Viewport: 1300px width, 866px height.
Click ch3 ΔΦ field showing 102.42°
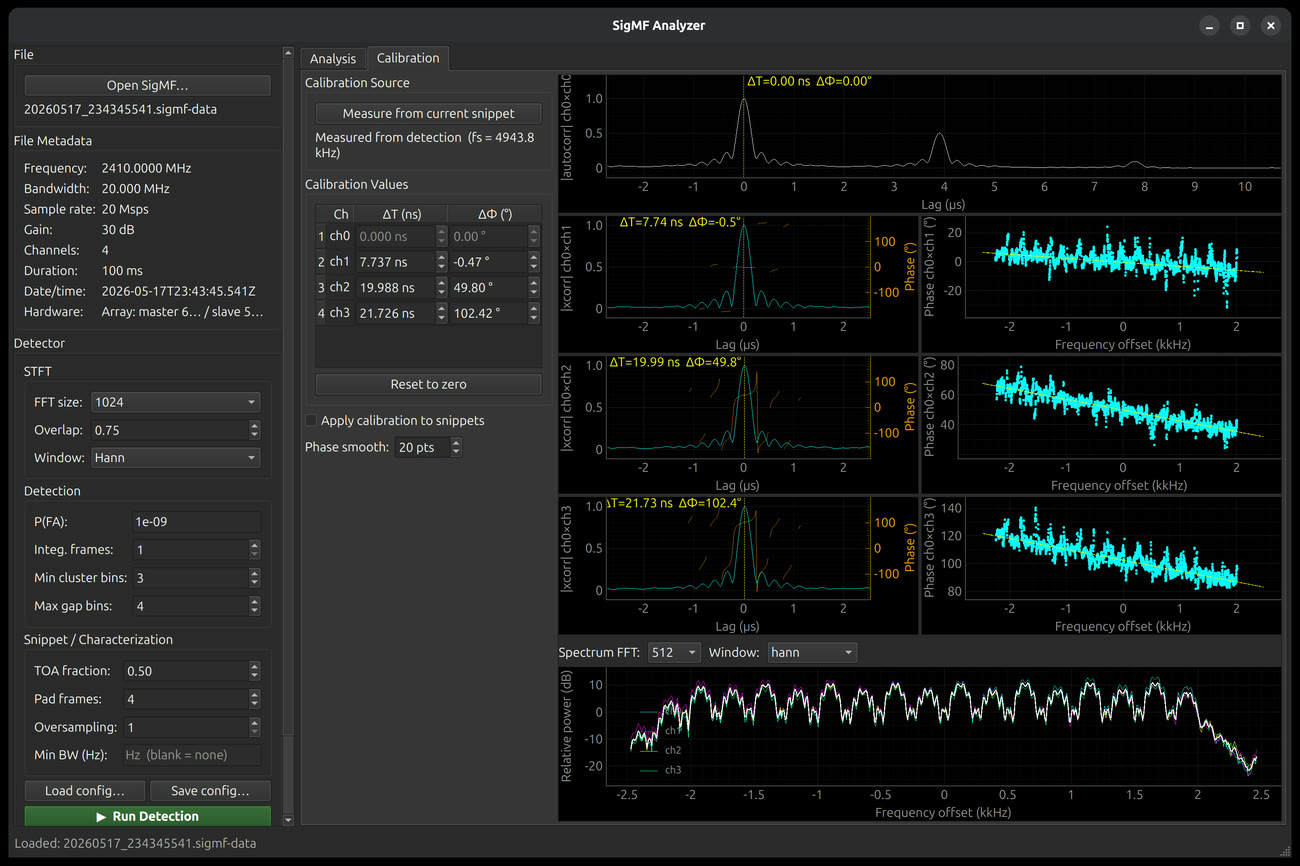point(487,313)
